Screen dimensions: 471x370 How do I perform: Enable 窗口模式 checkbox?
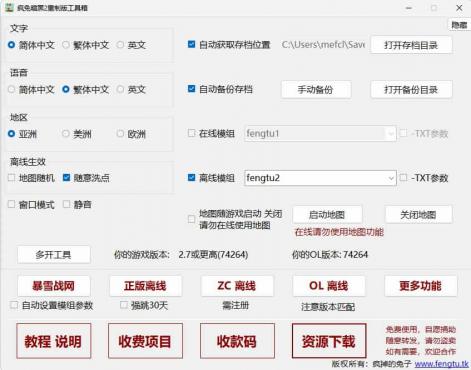[12, 204]
